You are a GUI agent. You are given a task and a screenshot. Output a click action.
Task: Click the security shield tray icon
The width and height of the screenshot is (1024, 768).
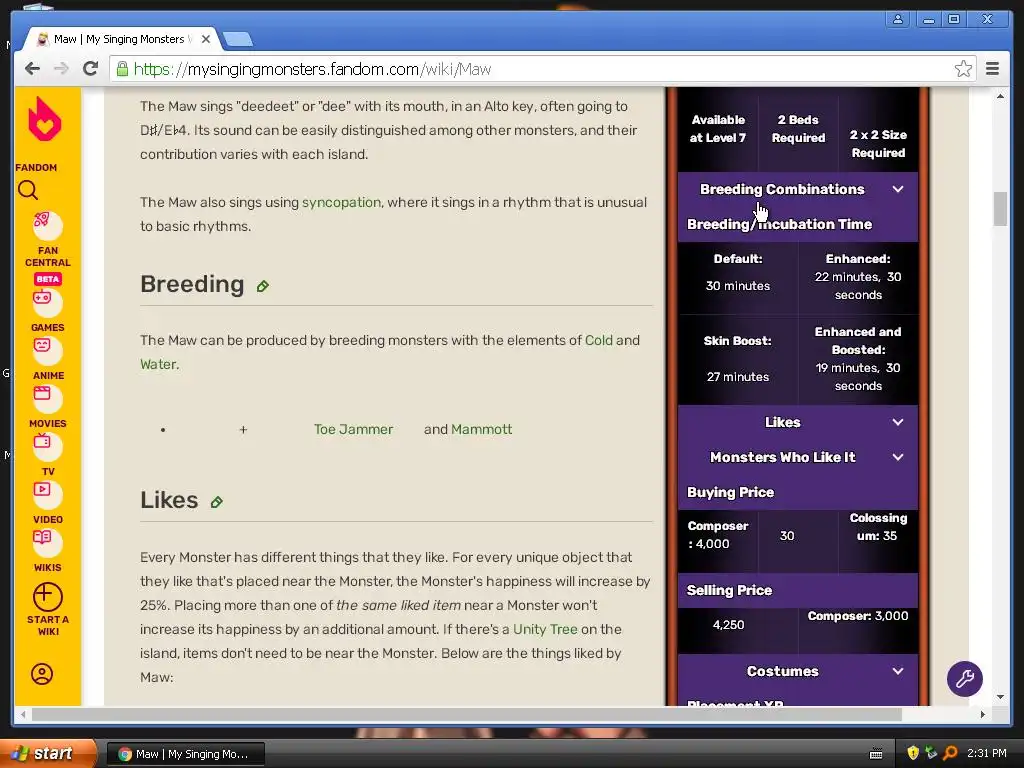coord(913,753)
